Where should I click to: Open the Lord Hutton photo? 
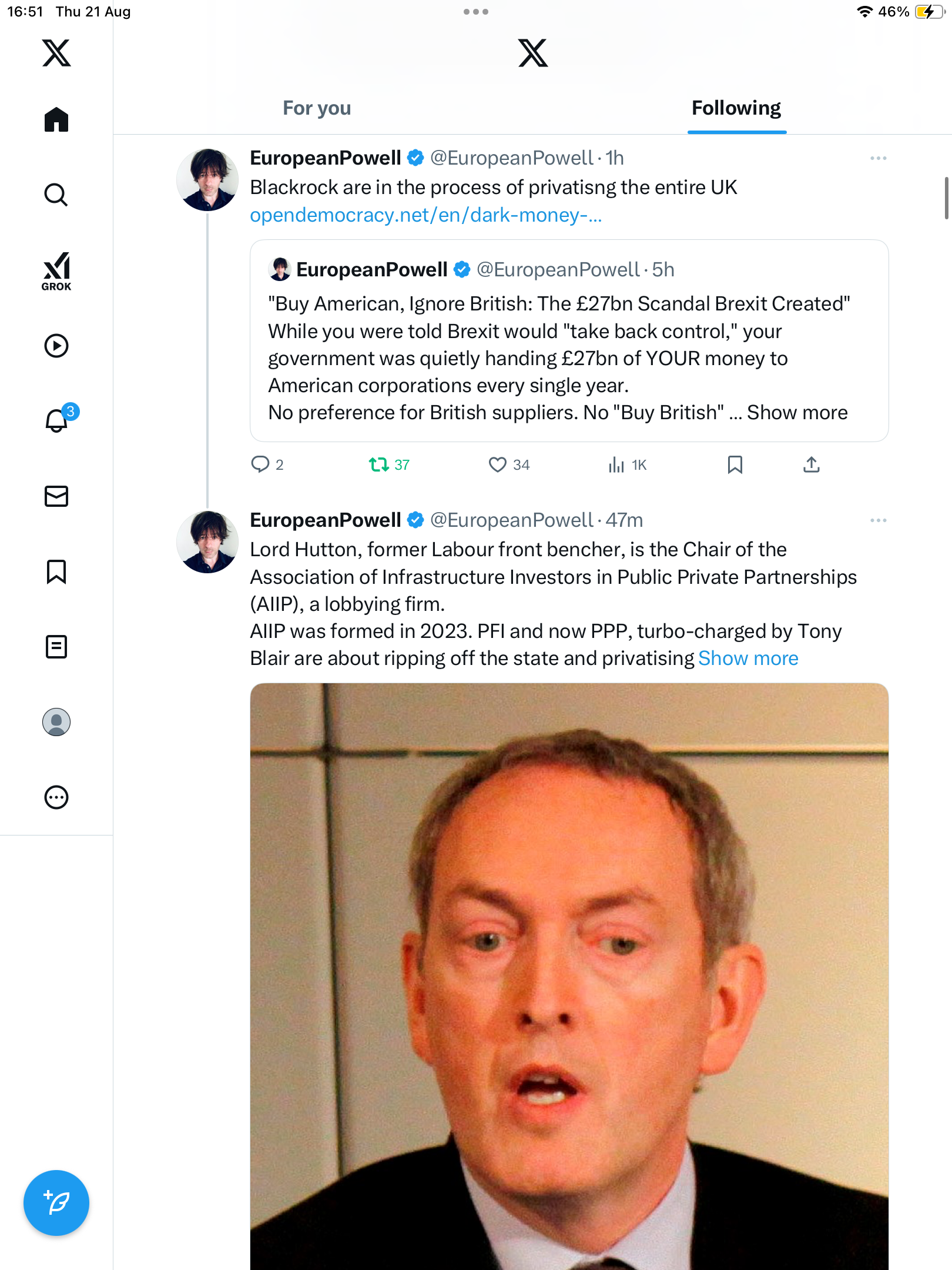click(x=569, y=976)
